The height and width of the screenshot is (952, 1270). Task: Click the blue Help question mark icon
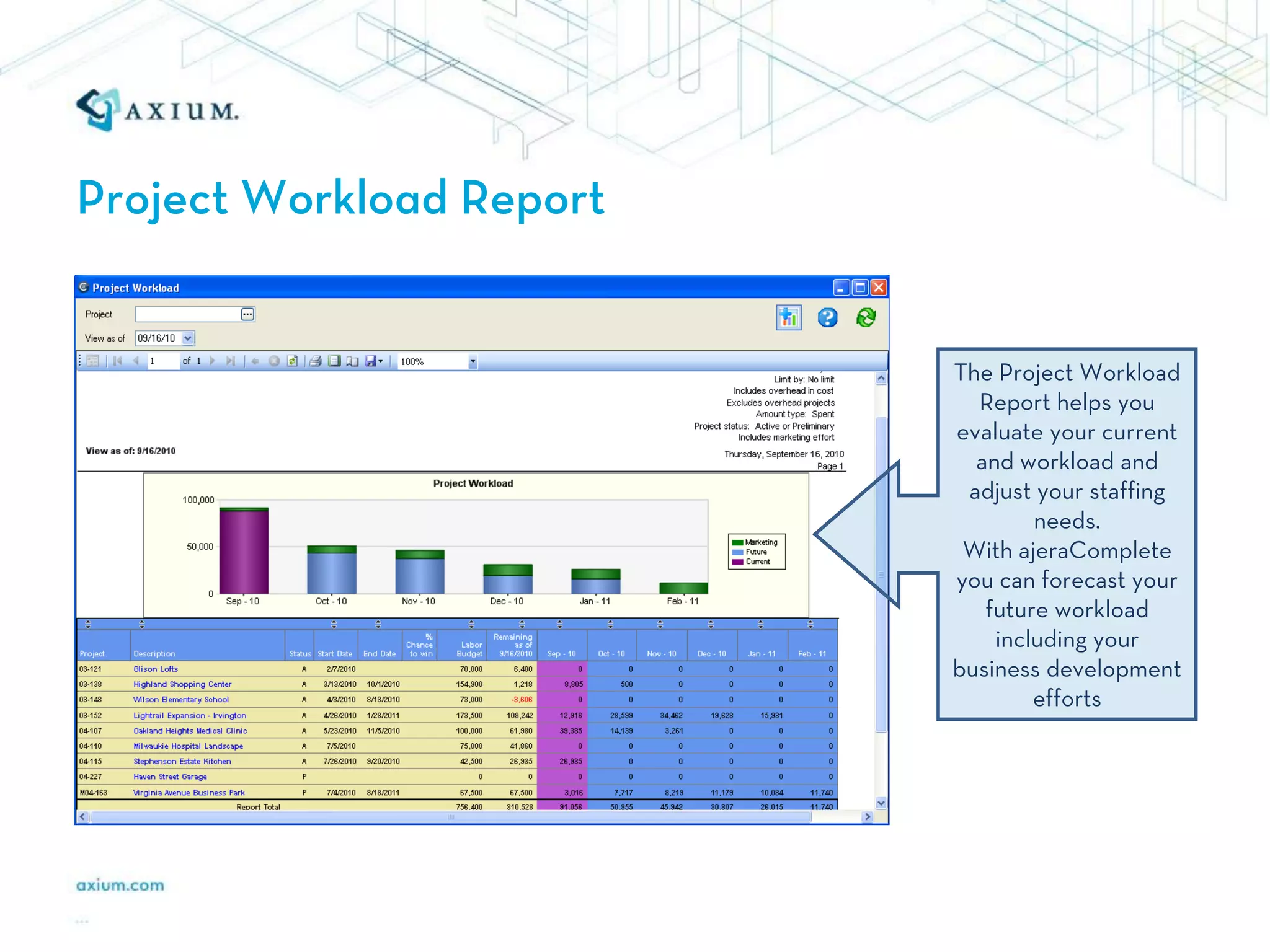827,318
